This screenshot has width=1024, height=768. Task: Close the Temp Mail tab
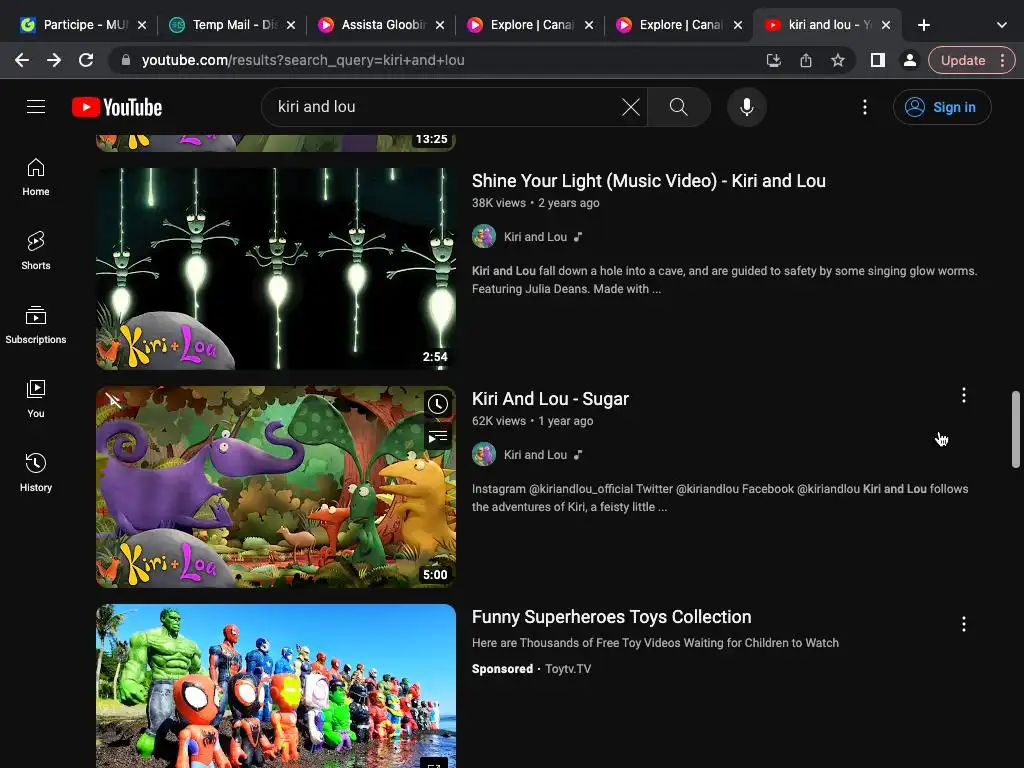(x=291, y=25)
